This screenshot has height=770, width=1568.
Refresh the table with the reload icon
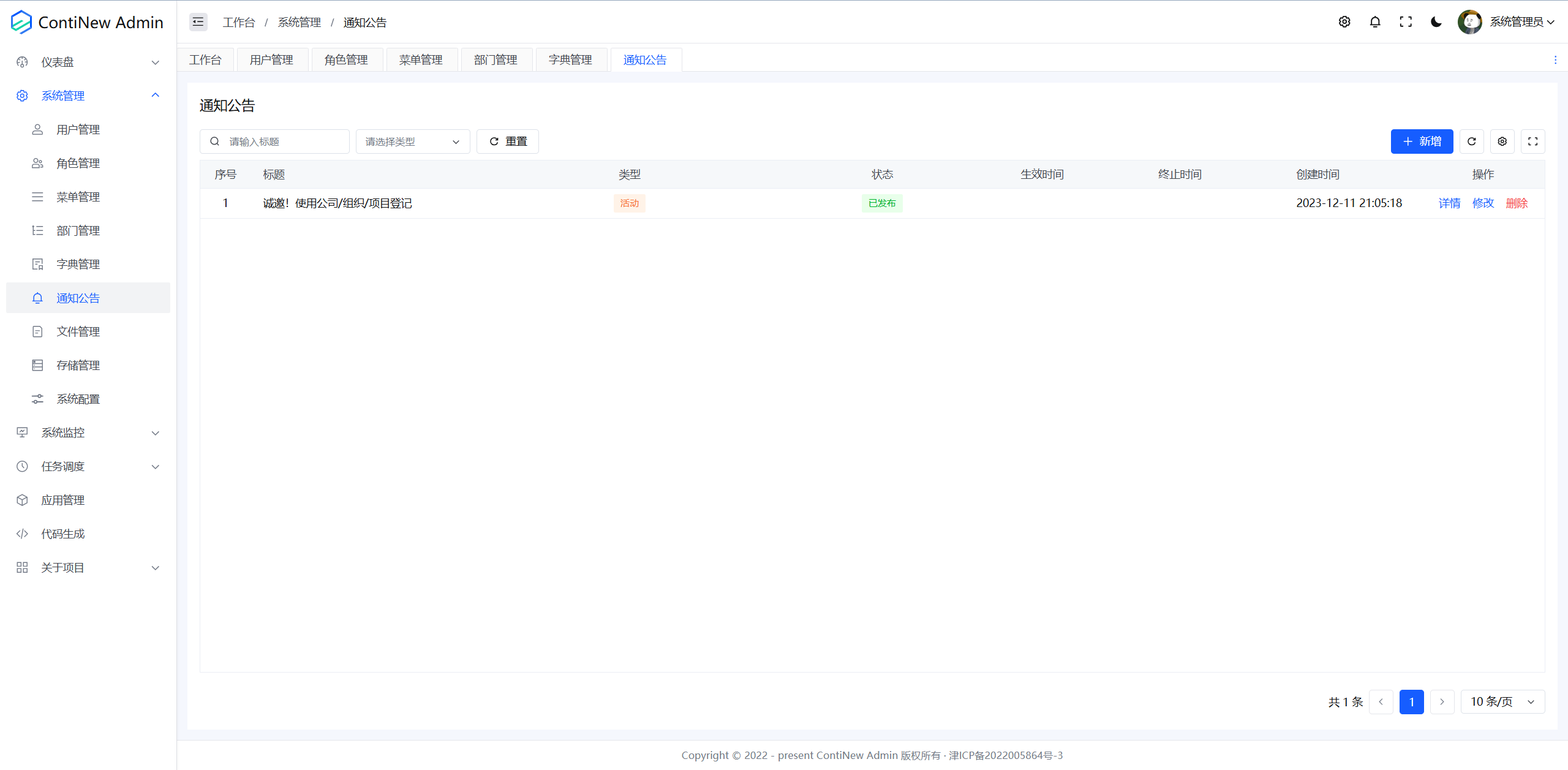(1471, 141)
